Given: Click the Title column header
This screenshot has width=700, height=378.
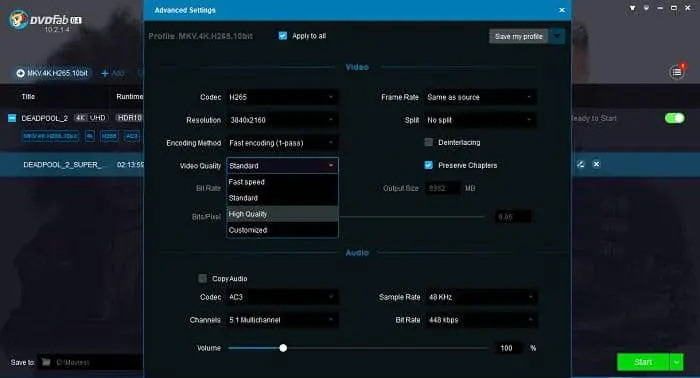Looking at the screenshot, I should pyautogui.click(x=28, y=96).
